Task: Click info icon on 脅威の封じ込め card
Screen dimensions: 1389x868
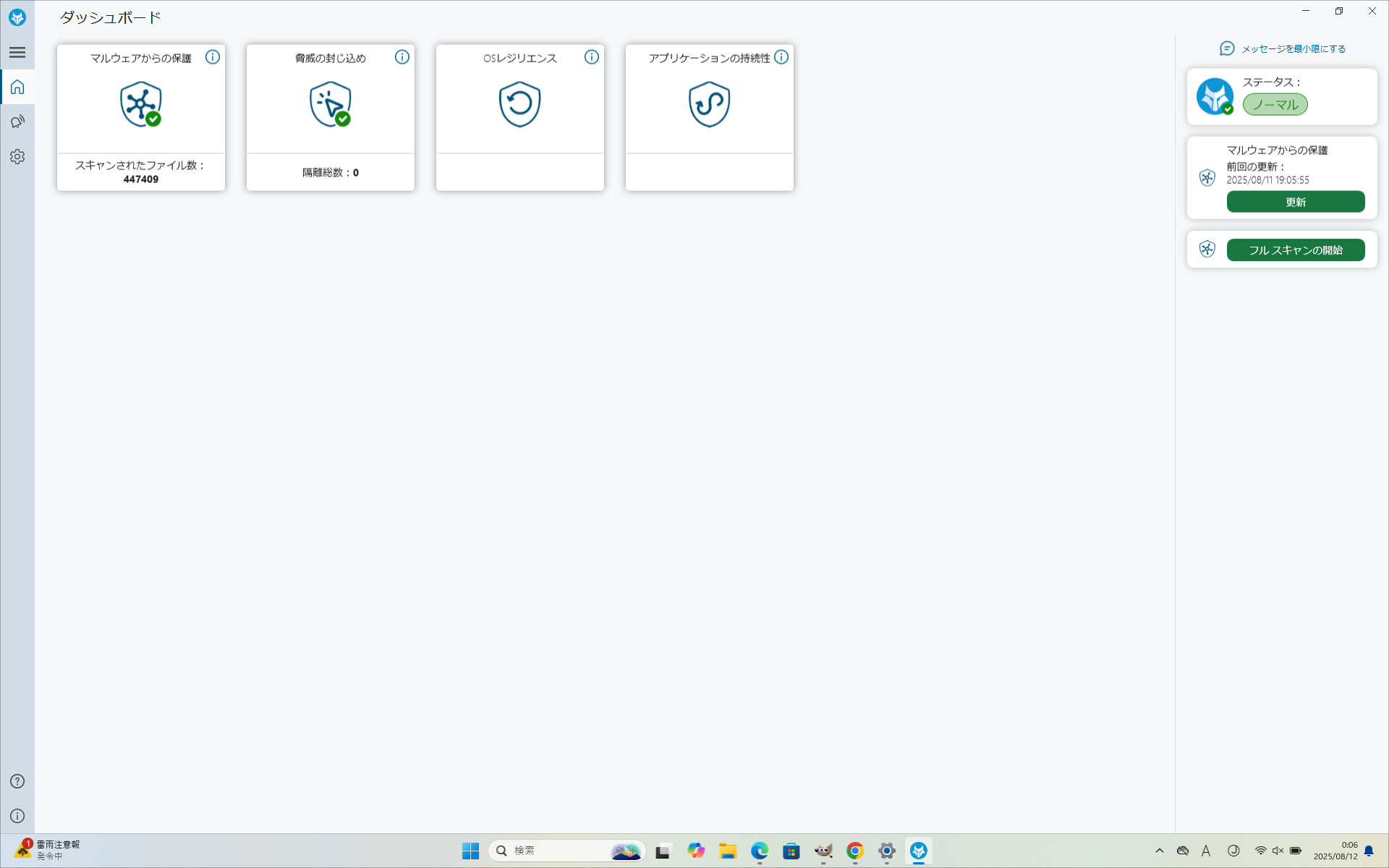Action: pos(402,57)
